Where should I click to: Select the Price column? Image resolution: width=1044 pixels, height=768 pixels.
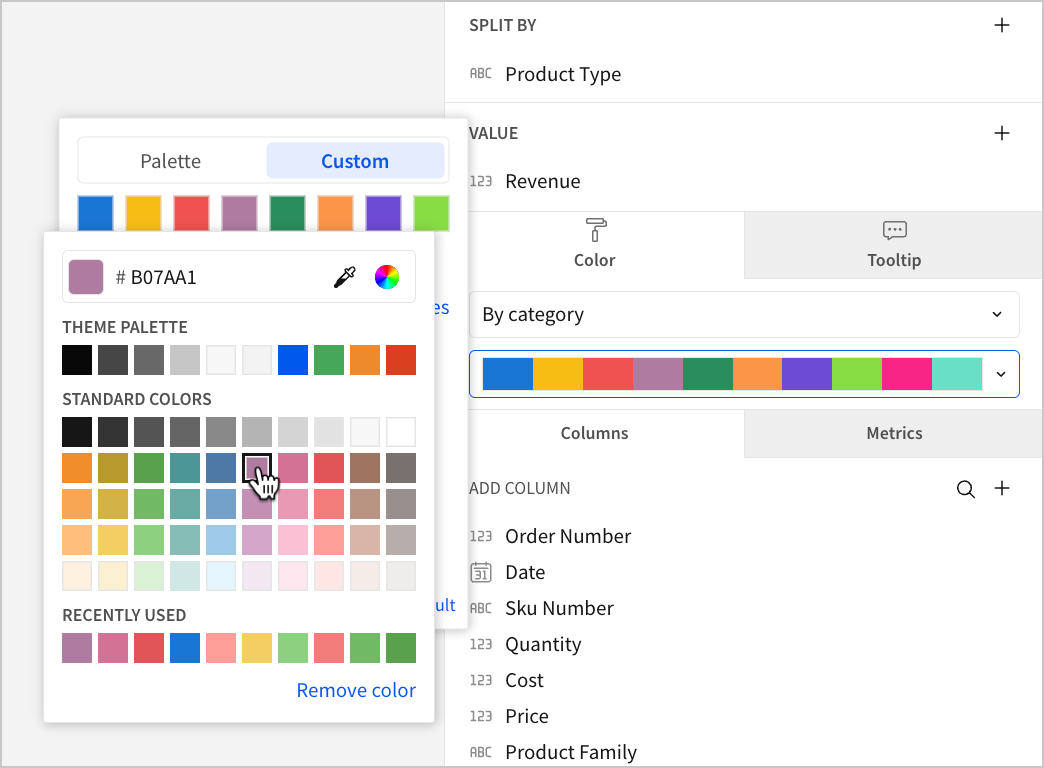pyautogui.click(x=527, y=716)
